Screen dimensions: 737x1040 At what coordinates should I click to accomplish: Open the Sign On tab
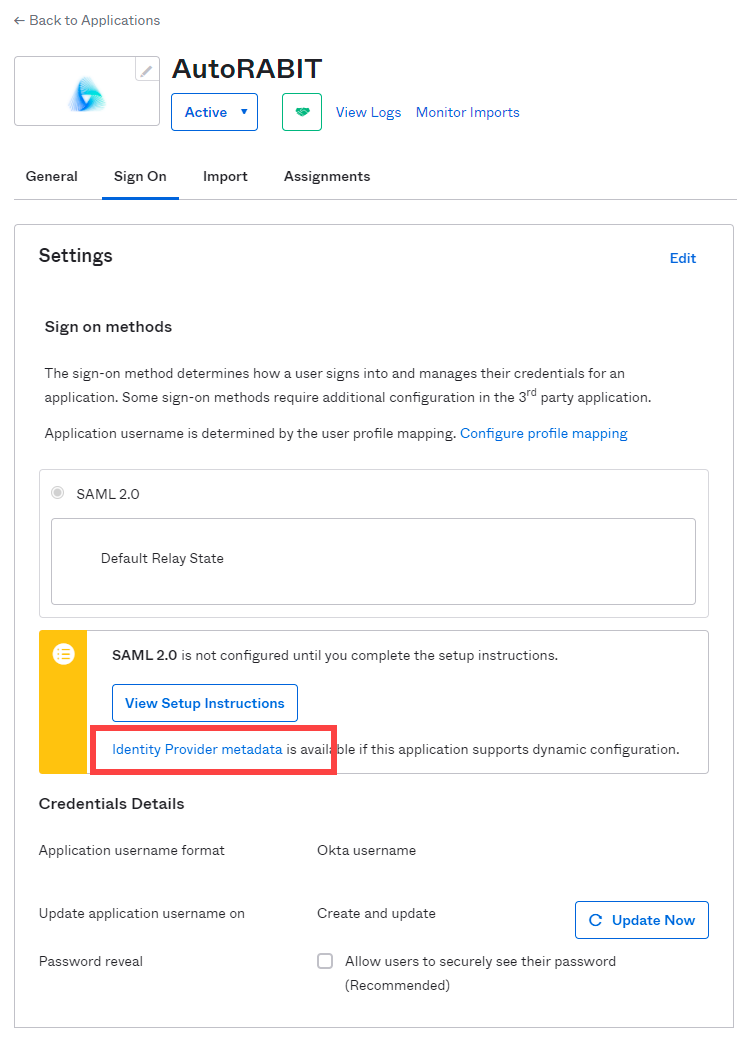coord(140,176)
